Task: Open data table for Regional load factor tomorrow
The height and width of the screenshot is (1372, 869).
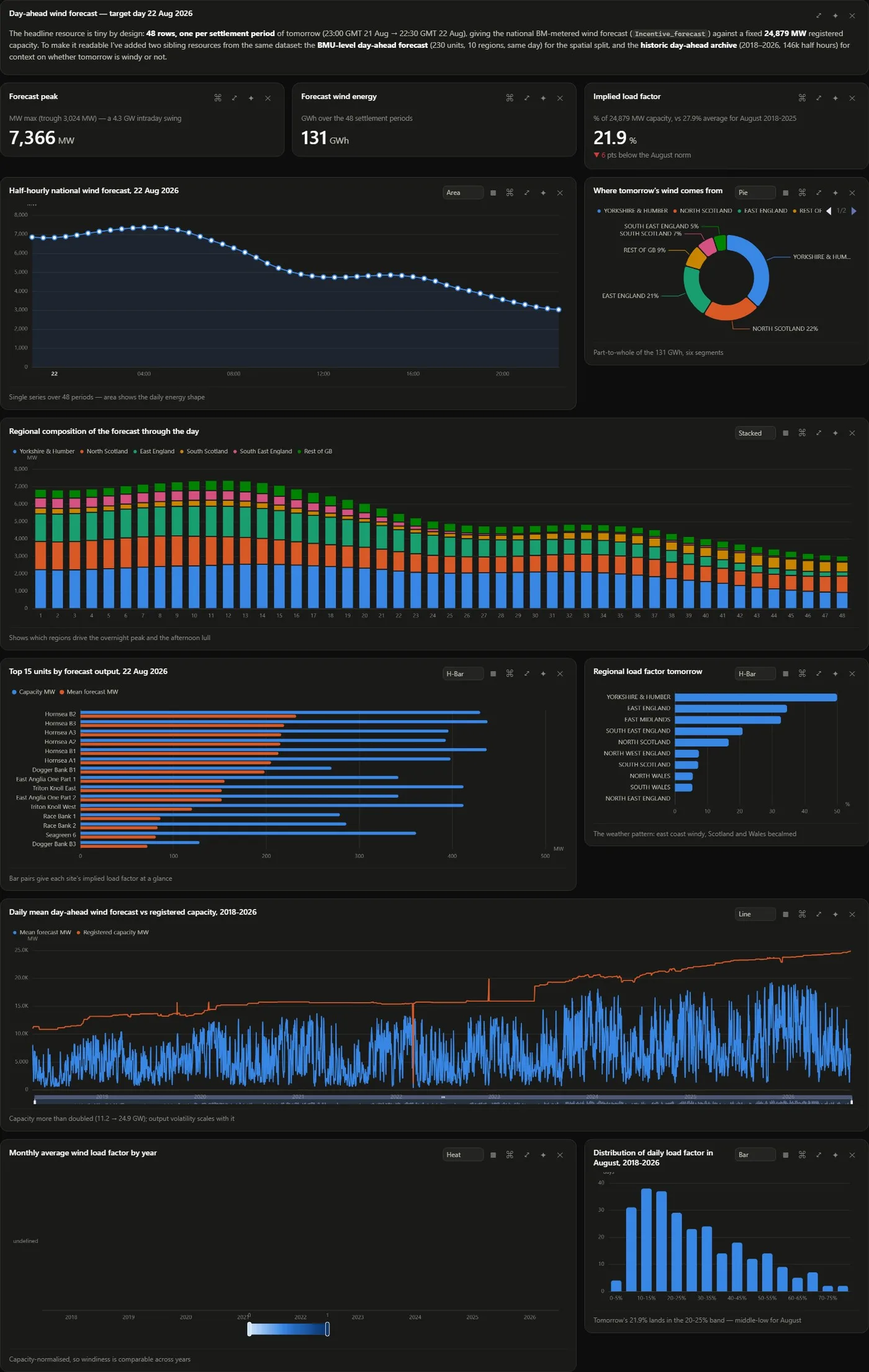Action: pyautogui.click(x=785, y=674)
